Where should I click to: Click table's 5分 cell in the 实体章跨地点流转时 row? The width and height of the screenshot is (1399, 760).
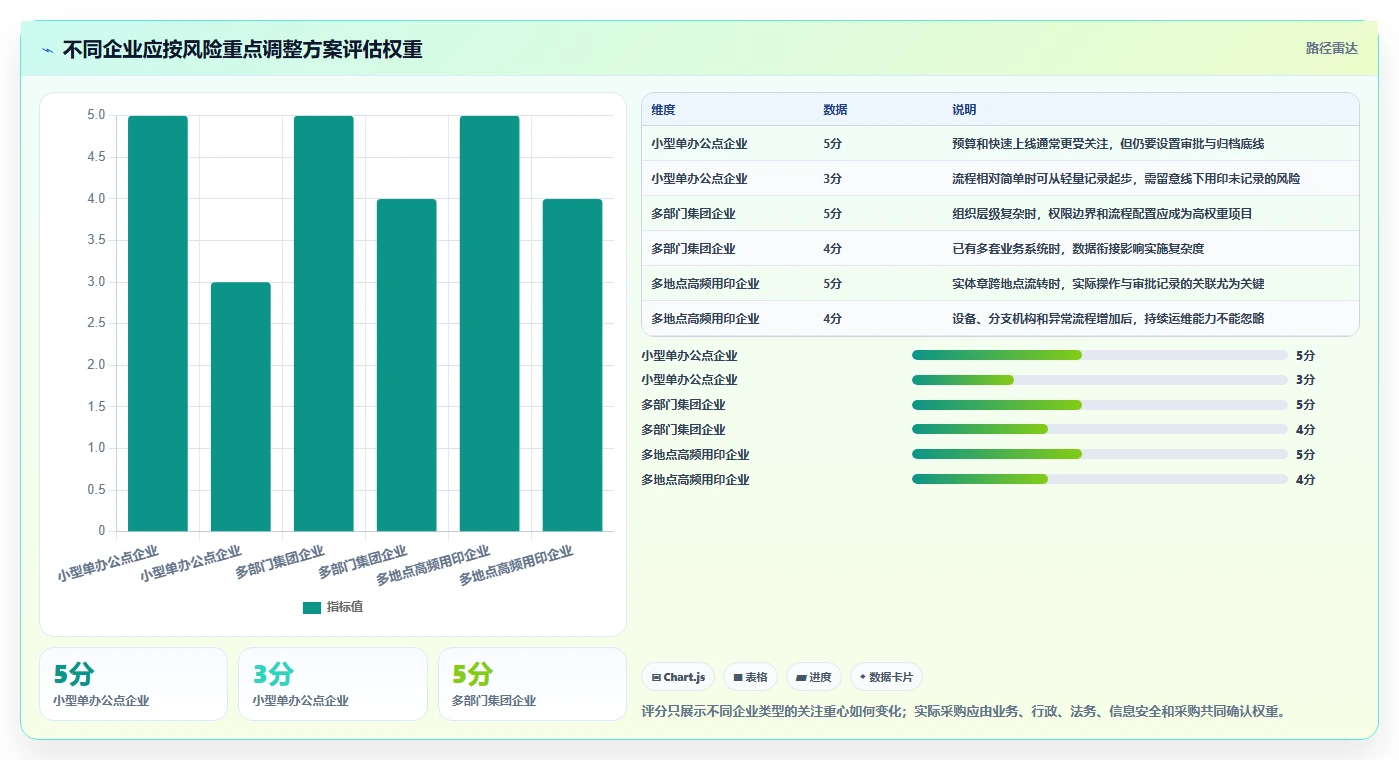pos(832,284)
